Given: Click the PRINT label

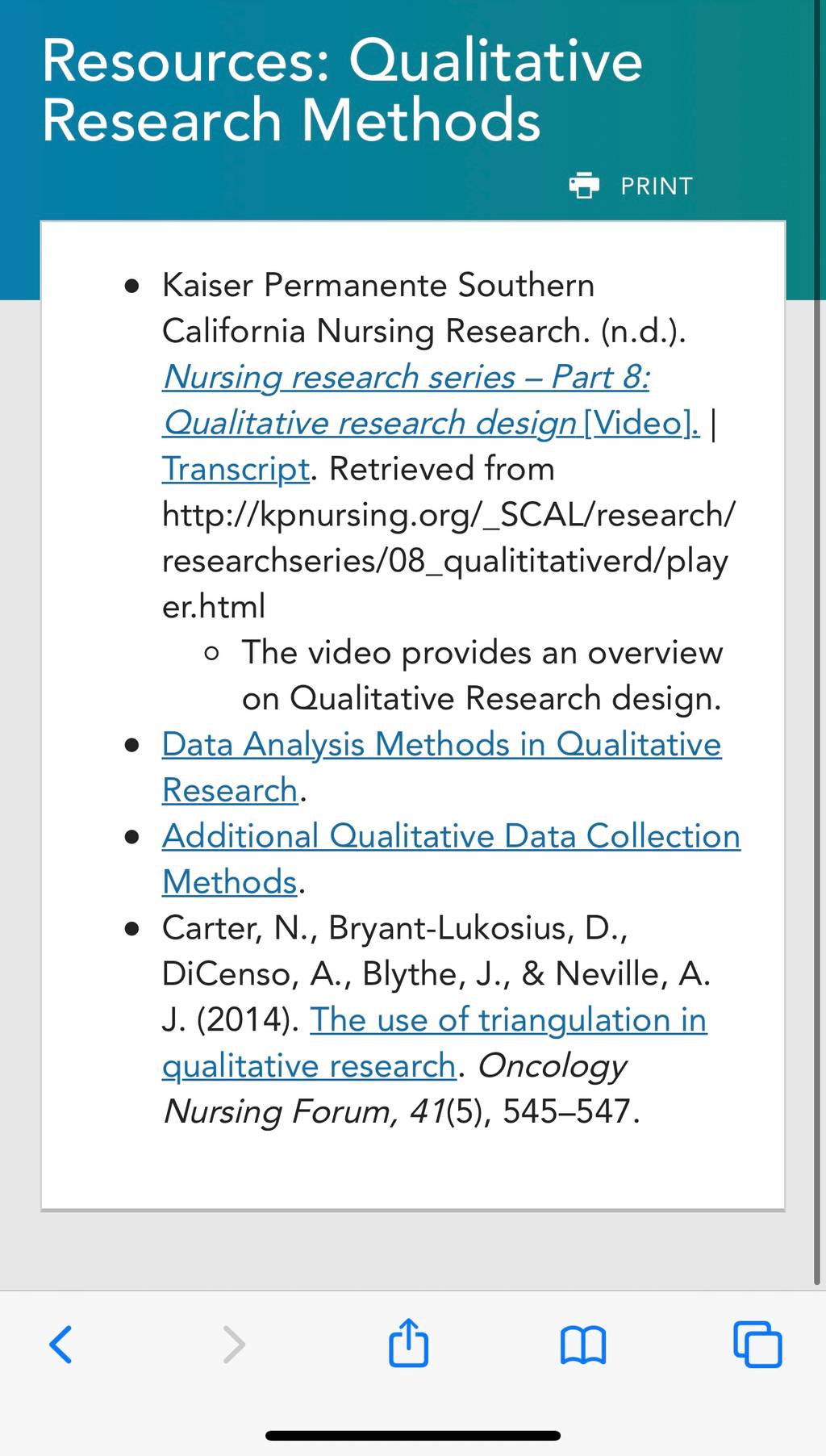Looking at the screenshot, I should coord(657,186).
